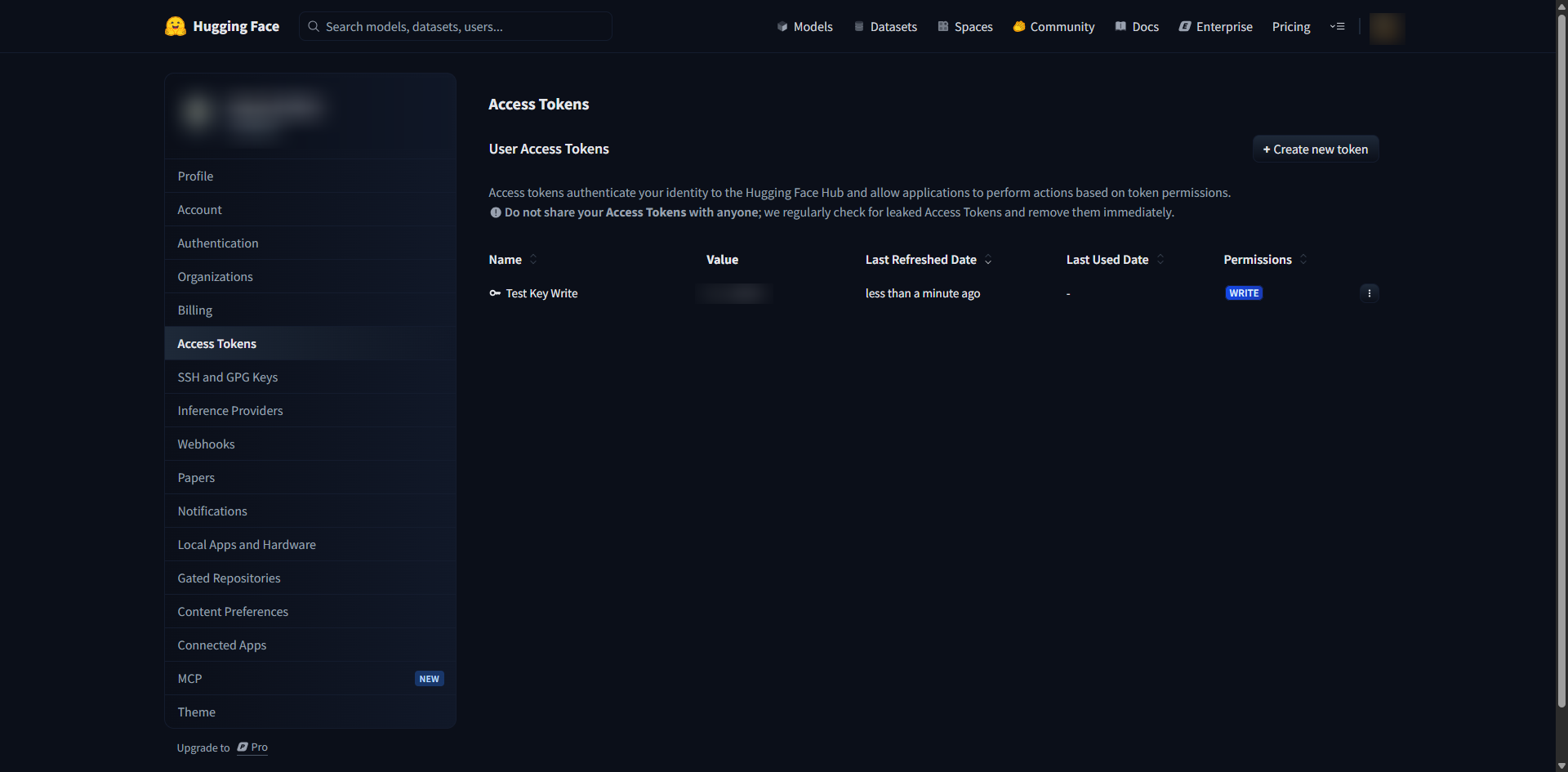This screenshot has width=1568, height=772.
Task: Click the scrollbar down arrow
Action: pos(1561,765)
